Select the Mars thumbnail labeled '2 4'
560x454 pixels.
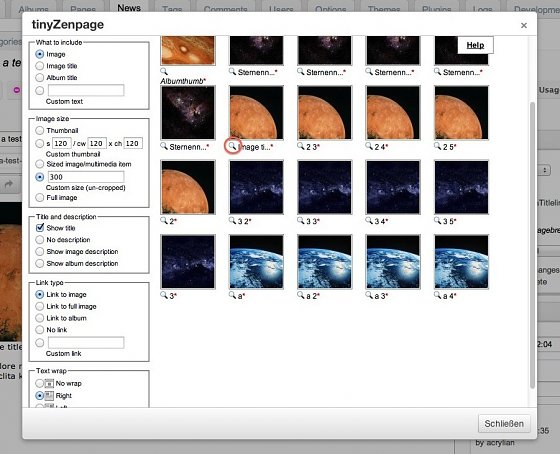click(x=393, y=113)
